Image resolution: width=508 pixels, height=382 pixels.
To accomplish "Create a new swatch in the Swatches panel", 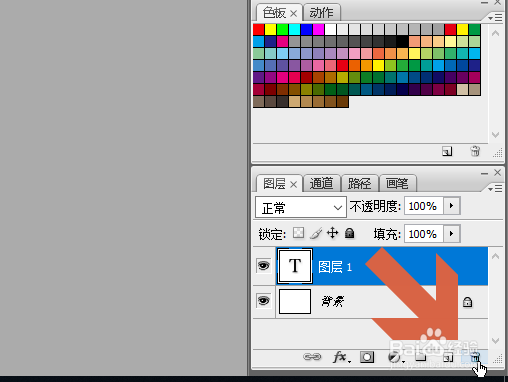I will [x=447, y=151].
